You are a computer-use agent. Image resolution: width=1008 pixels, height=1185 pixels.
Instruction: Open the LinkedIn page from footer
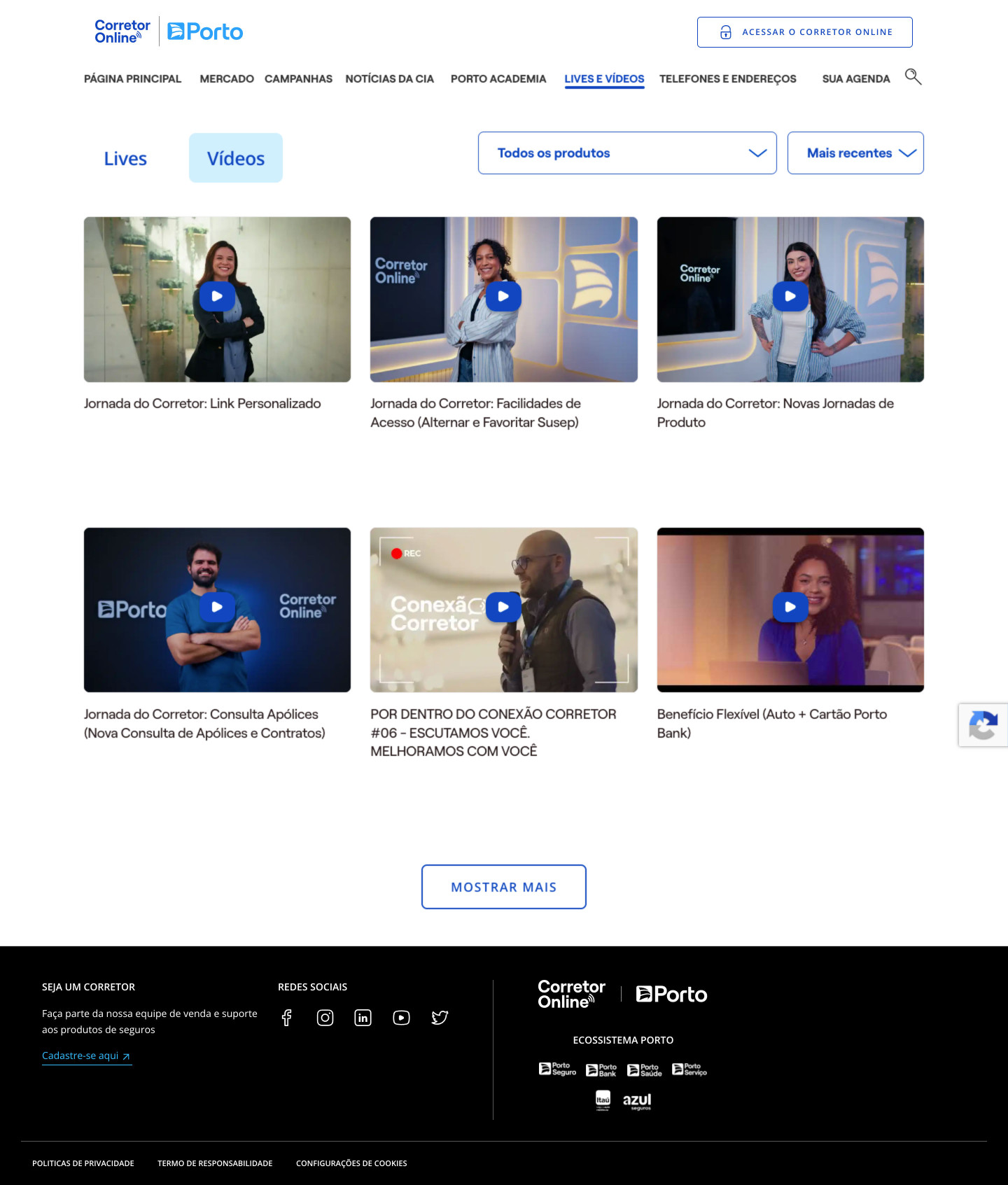click(x=363, y=1018)
